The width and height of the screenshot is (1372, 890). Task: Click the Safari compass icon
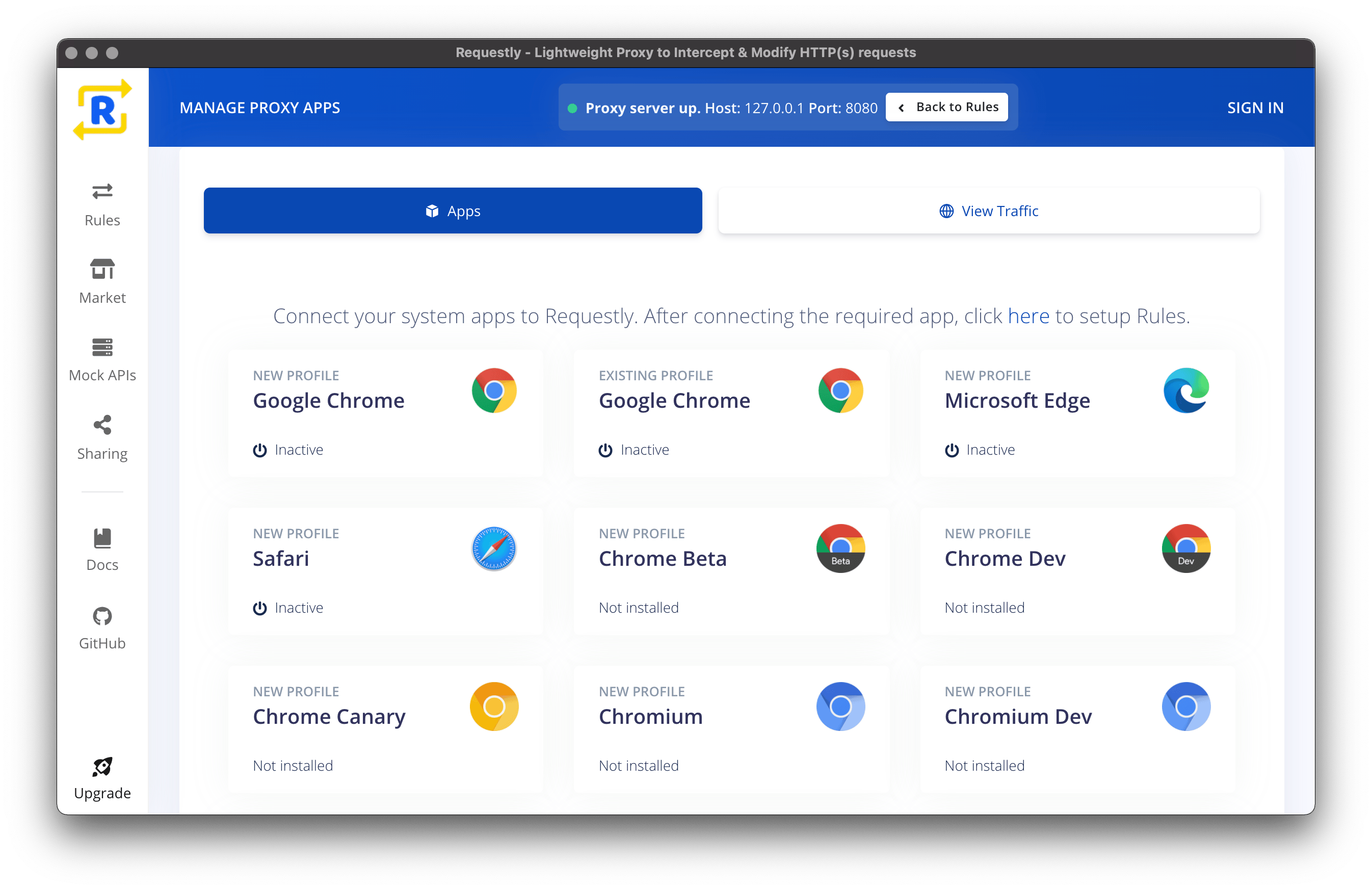[494, 549]
